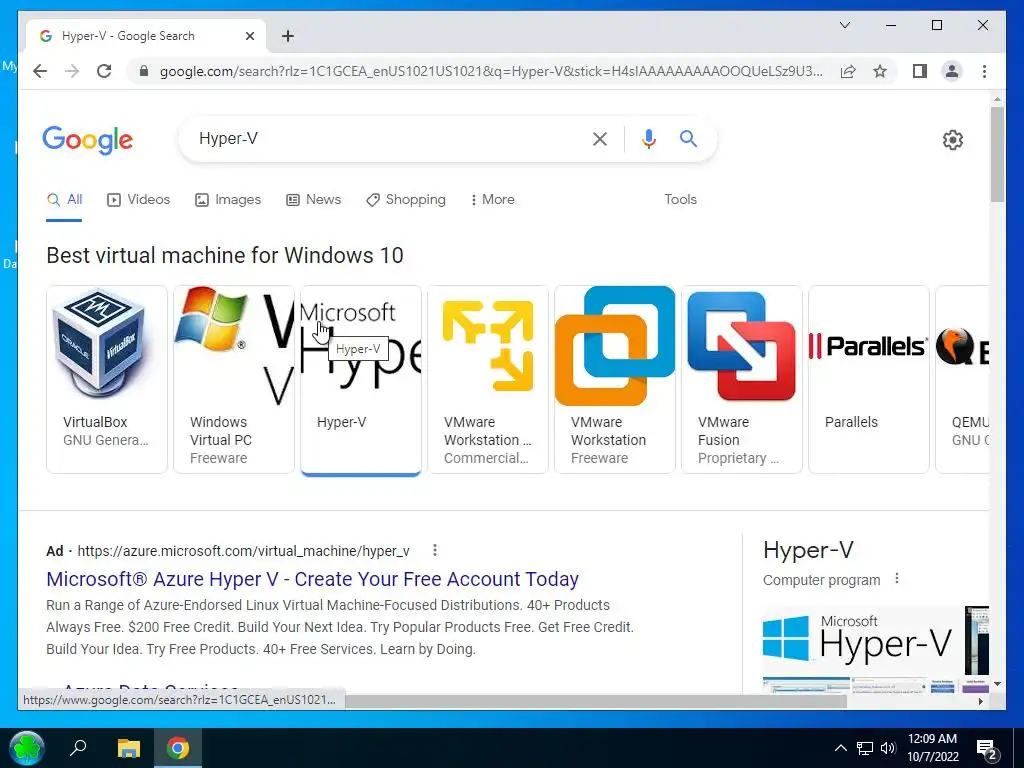The width and height of the screenshot is (1024, 768).
Task: Share this page using the share icon
Action: (848, 71)
